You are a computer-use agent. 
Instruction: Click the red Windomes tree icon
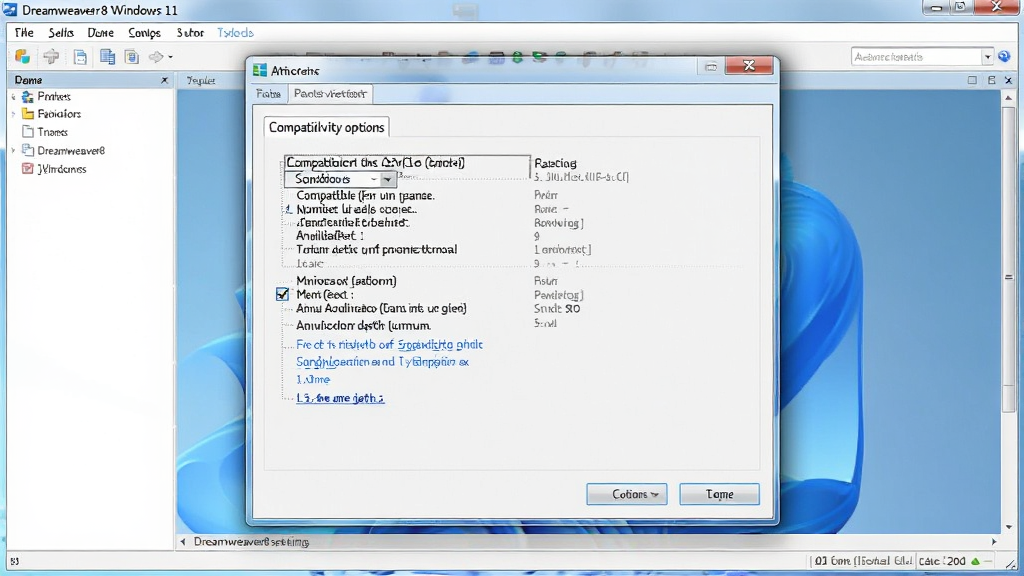point(27,168)
